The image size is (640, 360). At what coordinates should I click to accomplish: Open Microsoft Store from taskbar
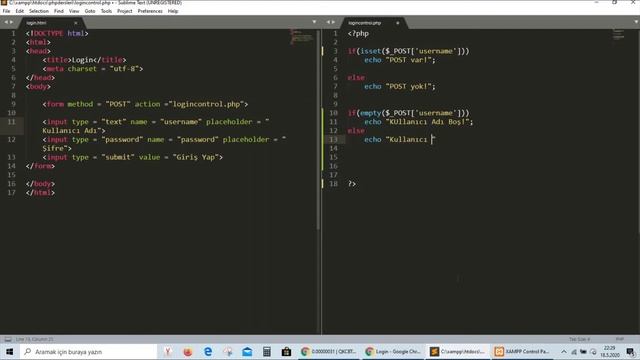pyautogui.click(x=286, y=351)
